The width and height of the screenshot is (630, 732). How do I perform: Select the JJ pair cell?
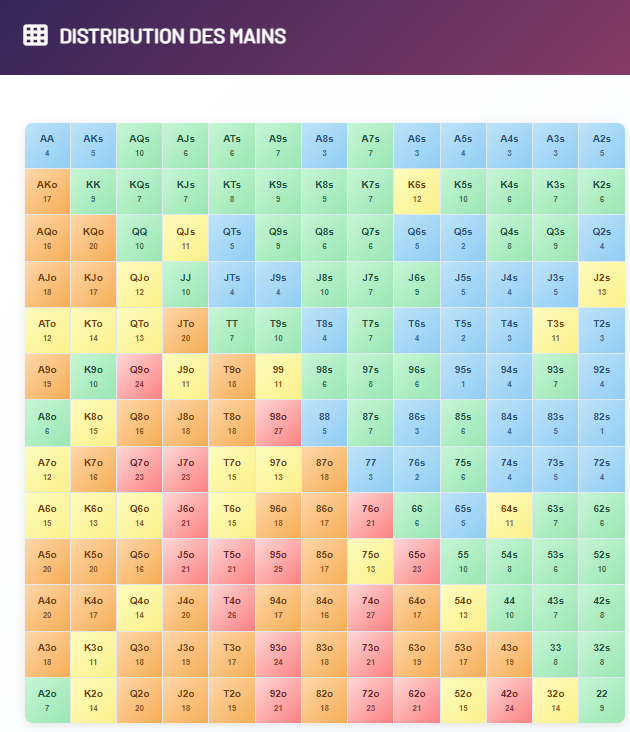(x=185, y=284)
